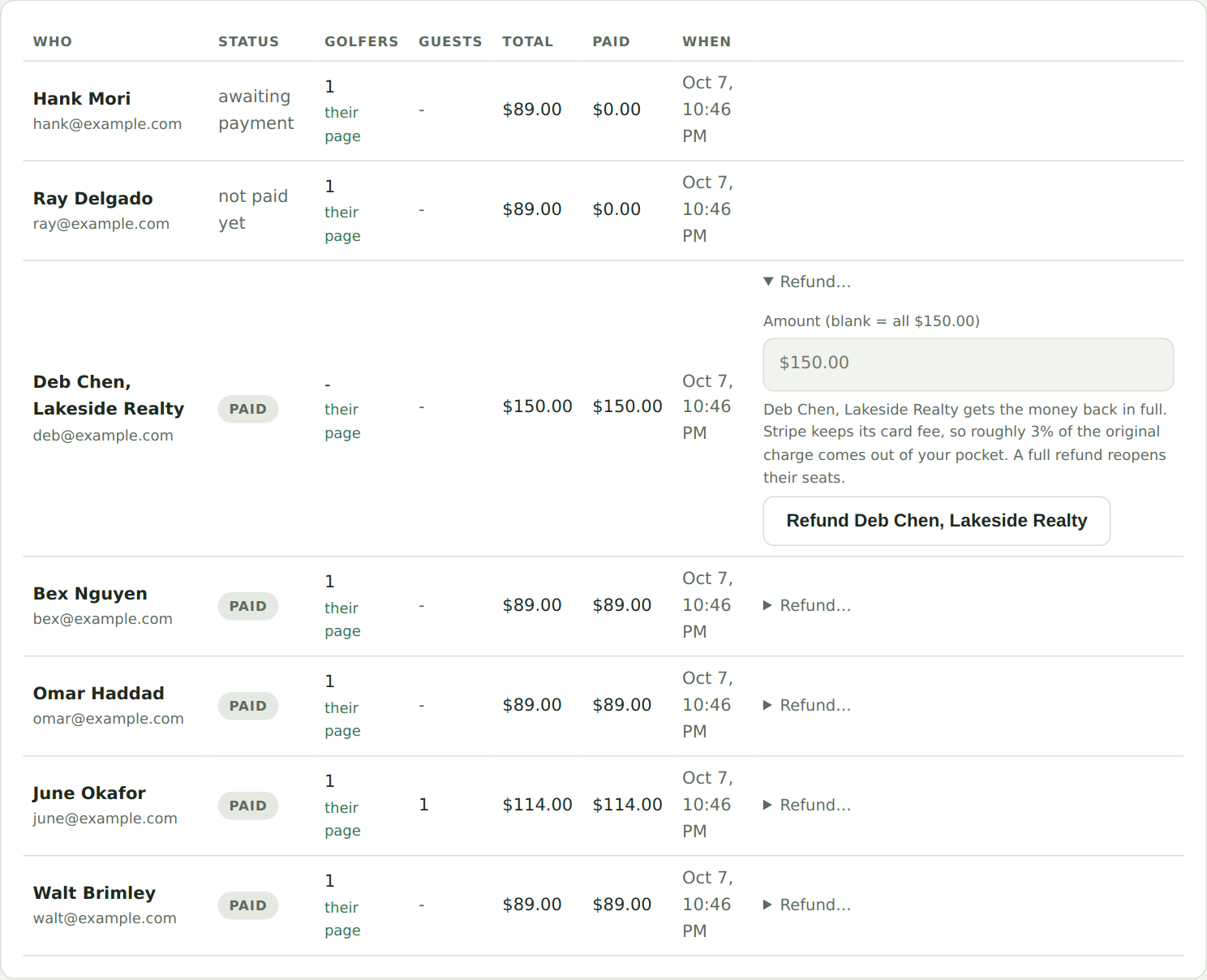Click the STATUS column header
This screenshot has width=1207, height=980.
click(x=248, y=41)
